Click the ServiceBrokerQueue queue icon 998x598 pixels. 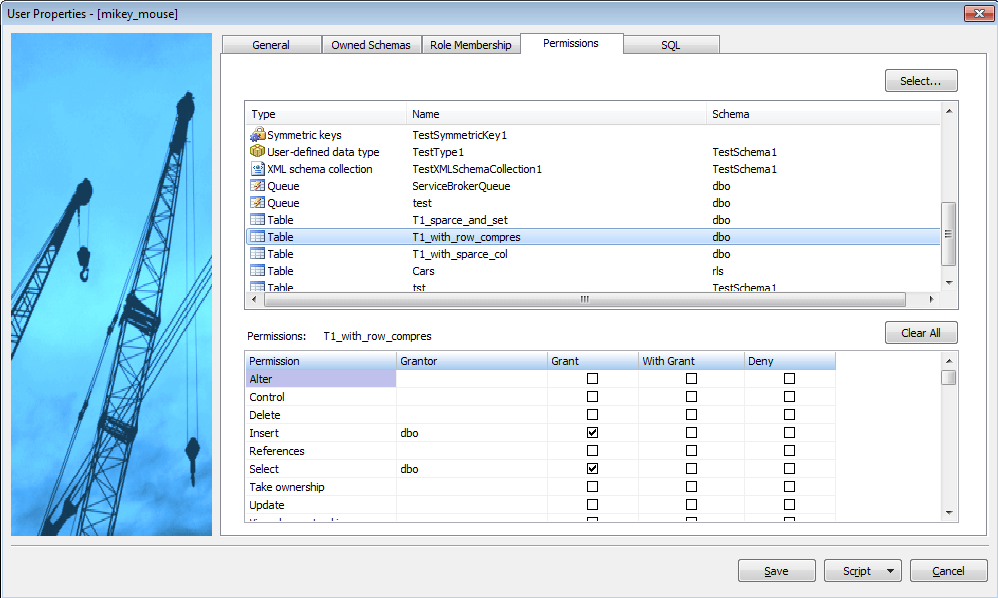pos(257,186)
